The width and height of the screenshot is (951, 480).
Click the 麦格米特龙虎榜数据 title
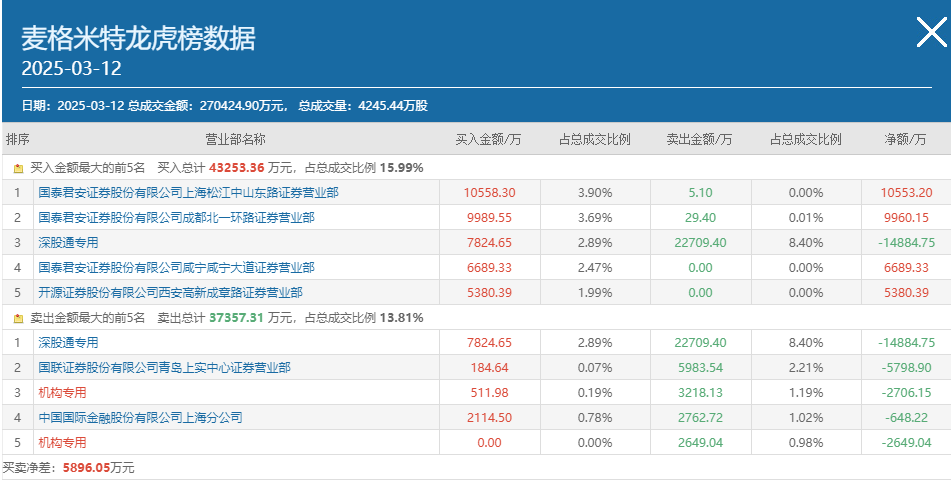[x=138, y=38]
